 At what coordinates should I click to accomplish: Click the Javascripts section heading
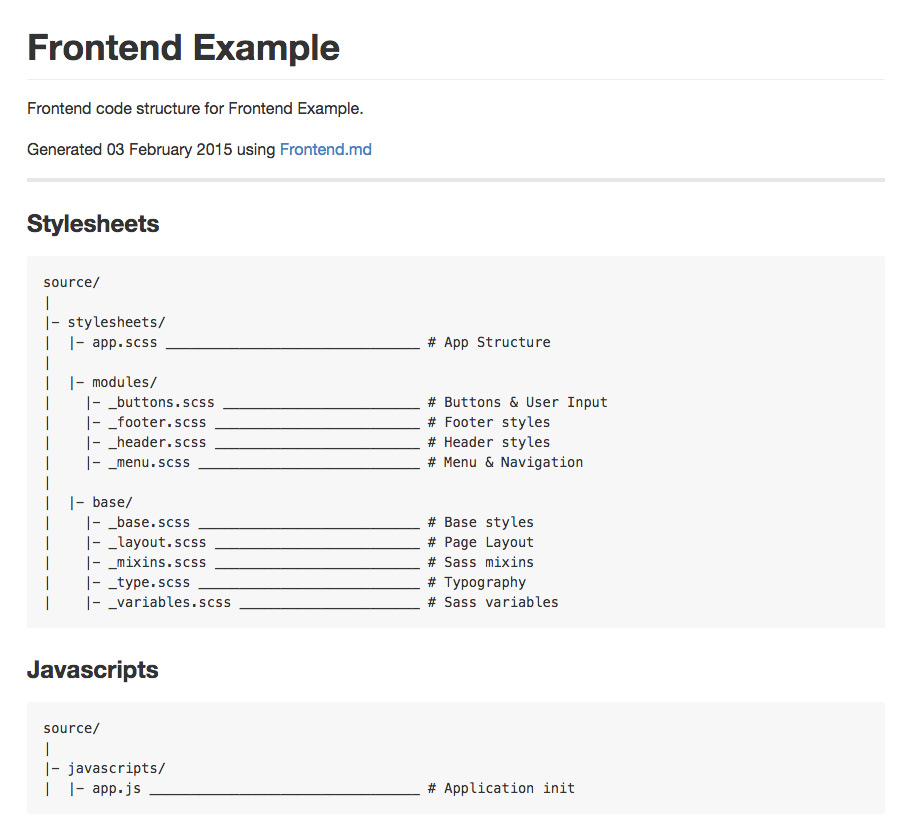pyautogui.click(x=92, y=670)
